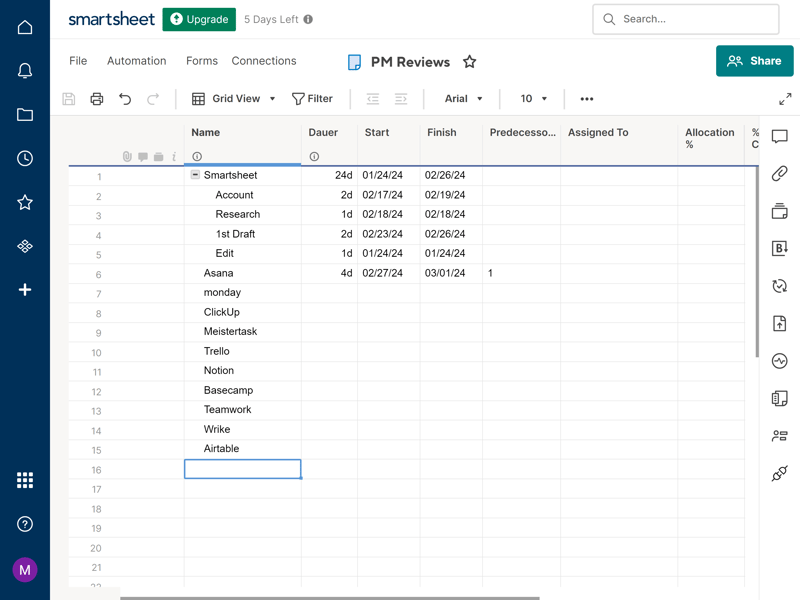This screenshot has height=600, width=800.
Task: Click the plus Create new icon
Action: [24, 290]
